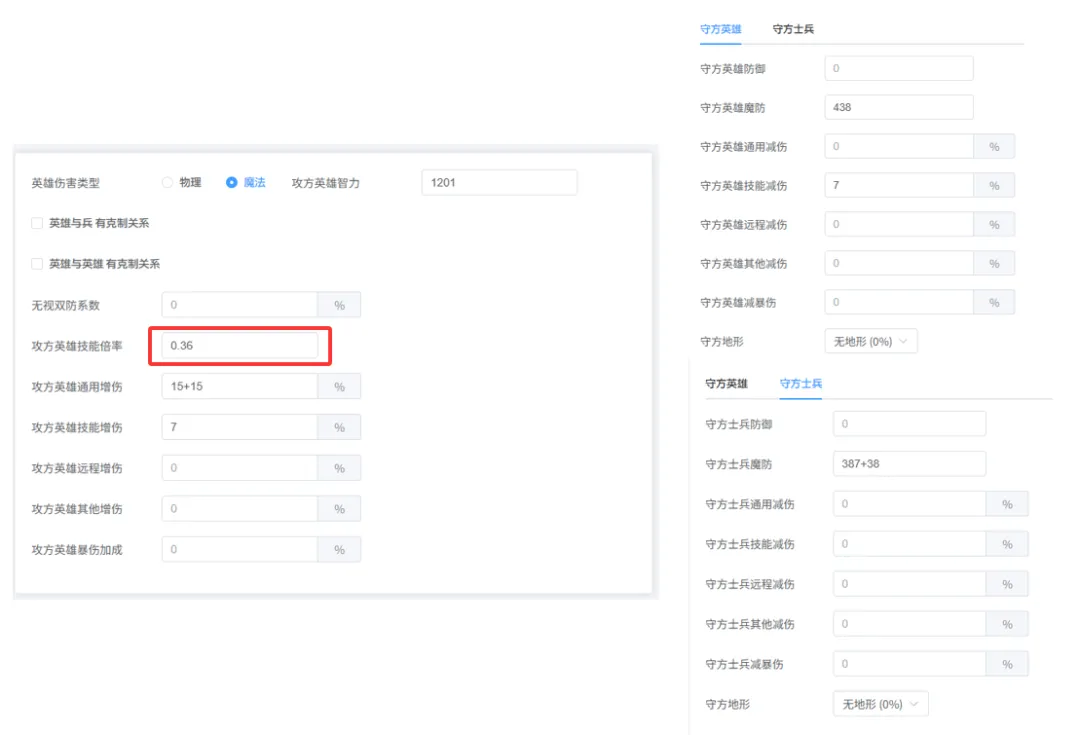Select the 守方英雄远程减伤 input field
Screen dimensions: 1080x735
click(899, 224)
